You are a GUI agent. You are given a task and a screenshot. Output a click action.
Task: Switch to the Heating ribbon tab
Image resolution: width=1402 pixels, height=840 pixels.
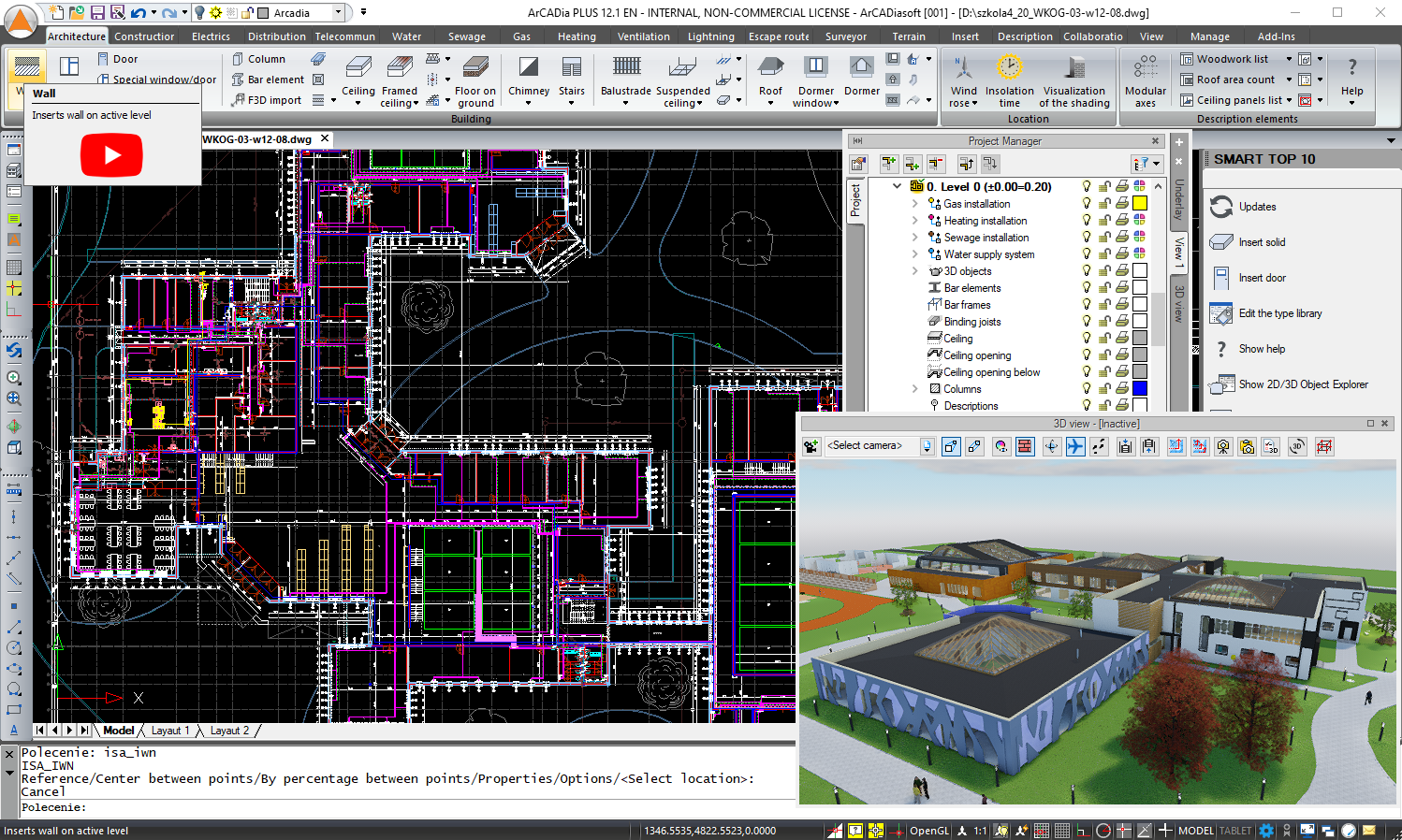click(577, 36)
